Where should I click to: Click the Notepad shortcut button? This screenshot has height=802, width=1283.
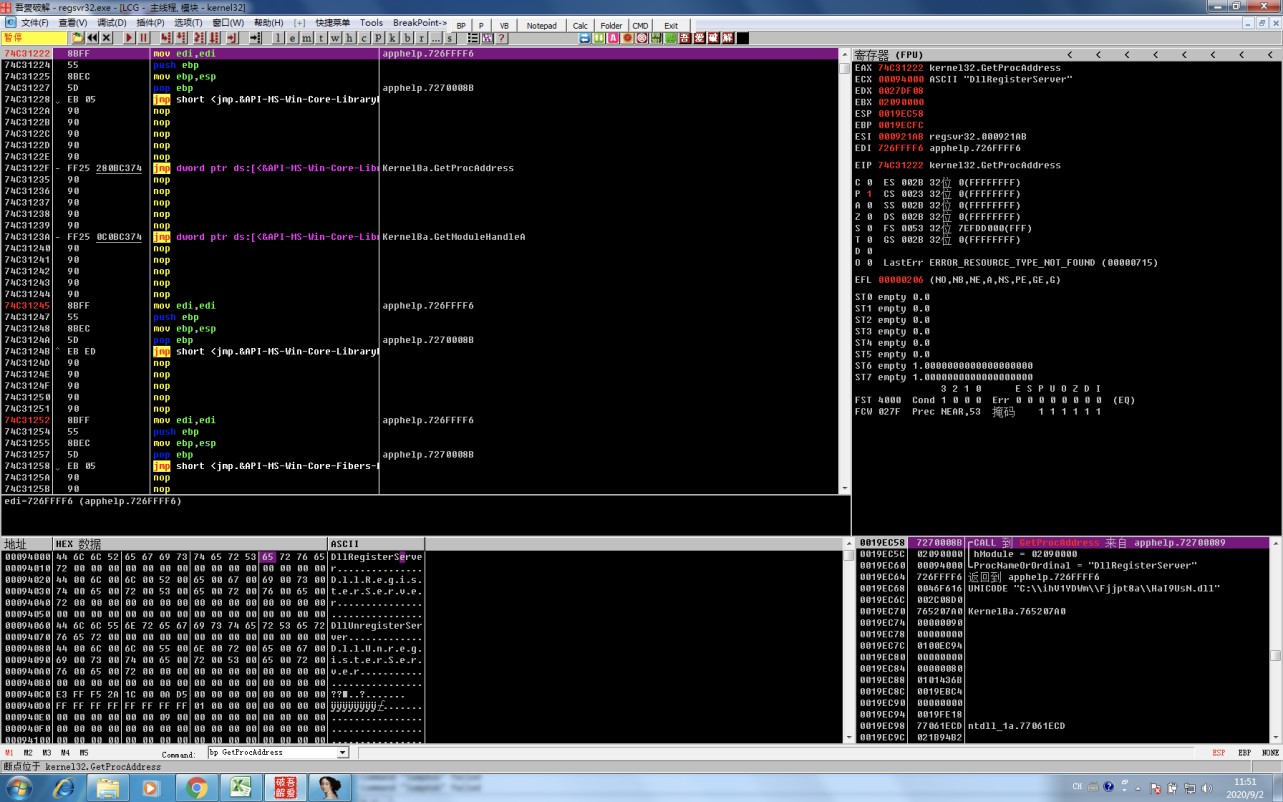tap(541, 25)
